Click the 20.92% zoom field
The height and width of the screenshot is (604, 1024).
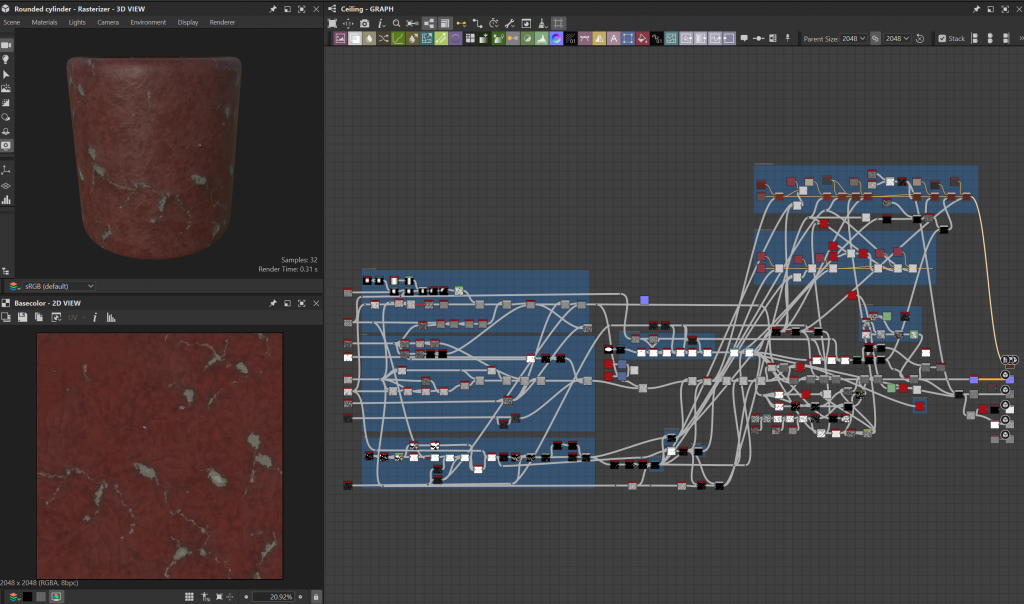point(272,597)
